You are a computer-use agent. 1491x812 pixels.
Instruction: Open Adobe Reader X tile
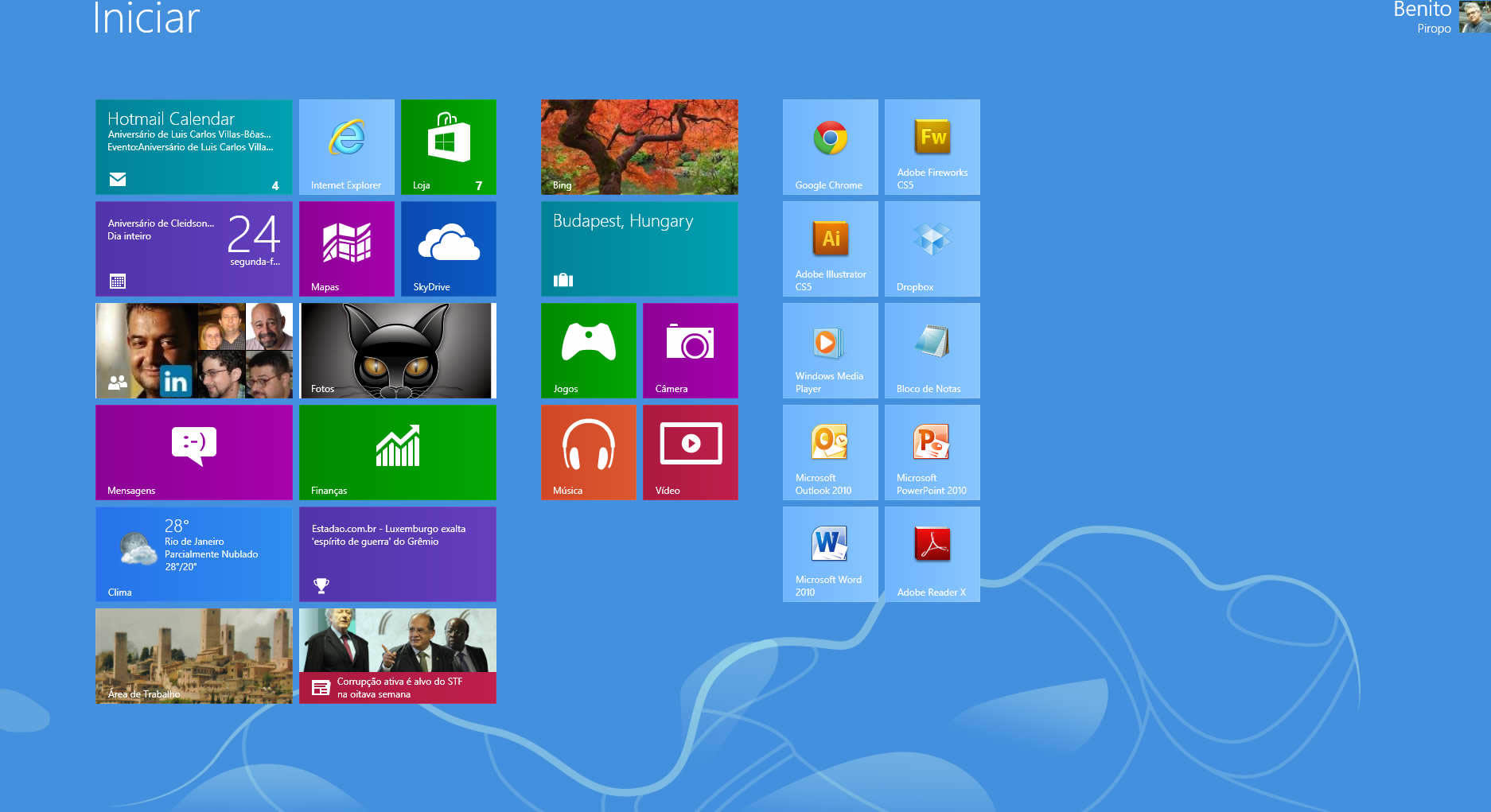(x=932, y=554)
